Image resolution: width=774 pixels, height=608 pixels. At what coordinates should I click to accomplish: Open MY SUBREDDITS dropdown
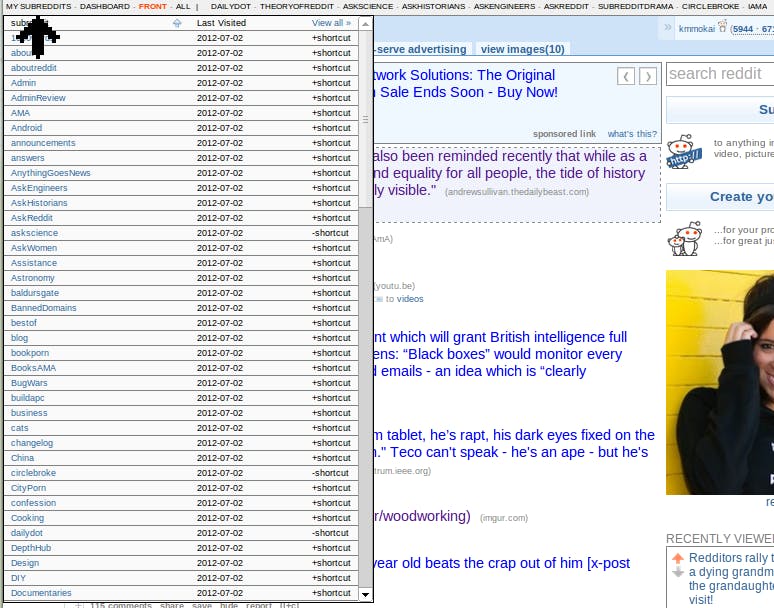39,6
